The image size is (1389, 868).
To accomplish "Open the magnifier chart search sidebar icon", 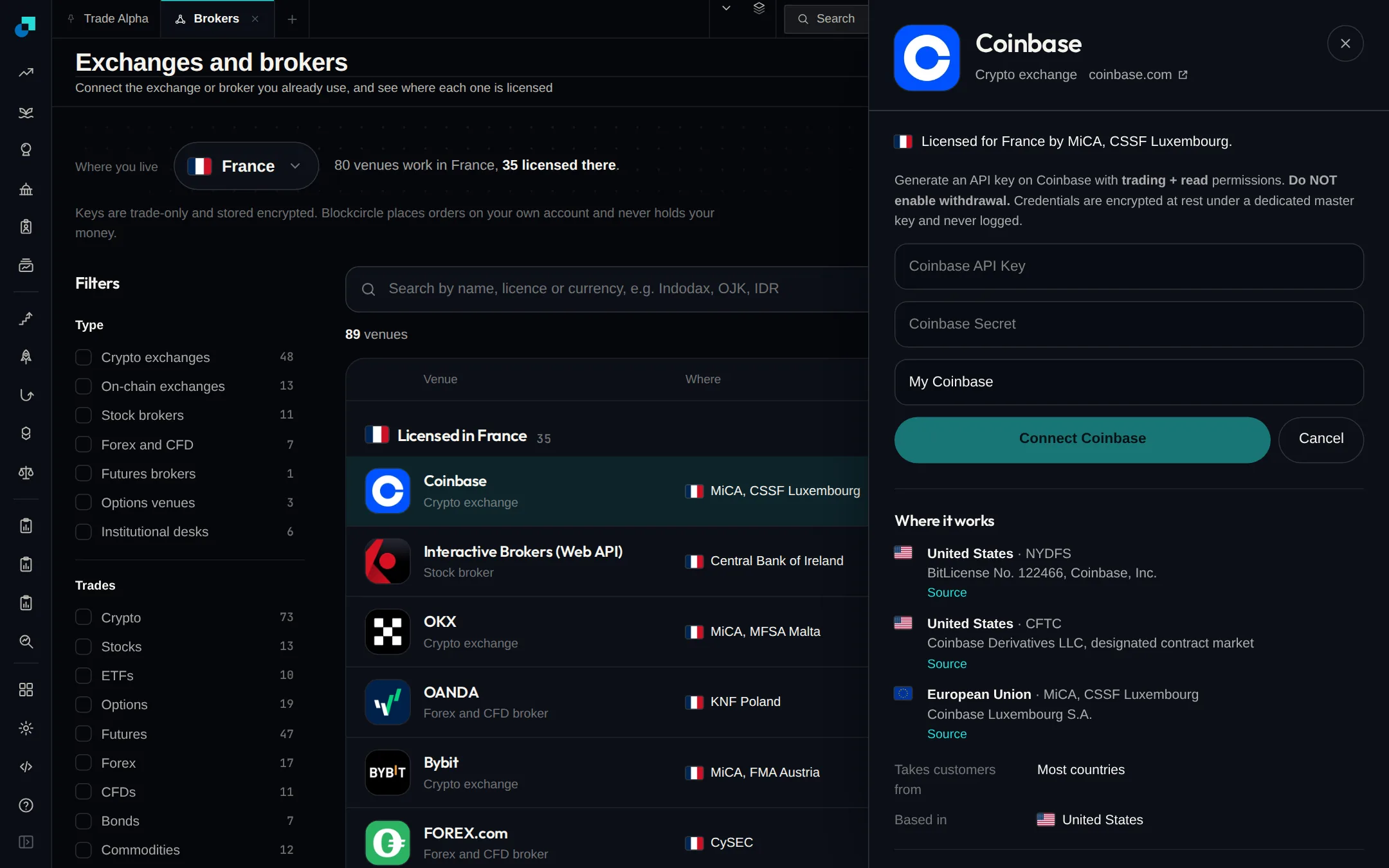I will [x=26, y=642].
